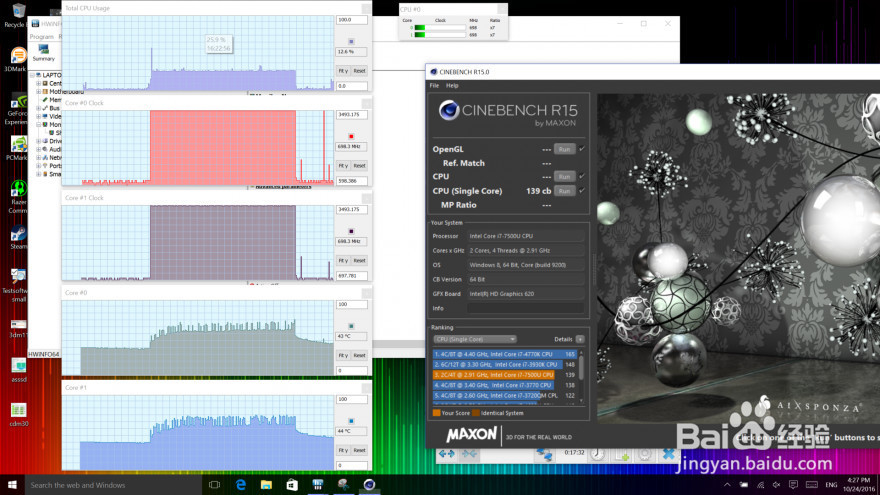Click Run button for OpenGL test
This screenshot has height=495, width=880.
pyautogui.click(x=564, y=149)
